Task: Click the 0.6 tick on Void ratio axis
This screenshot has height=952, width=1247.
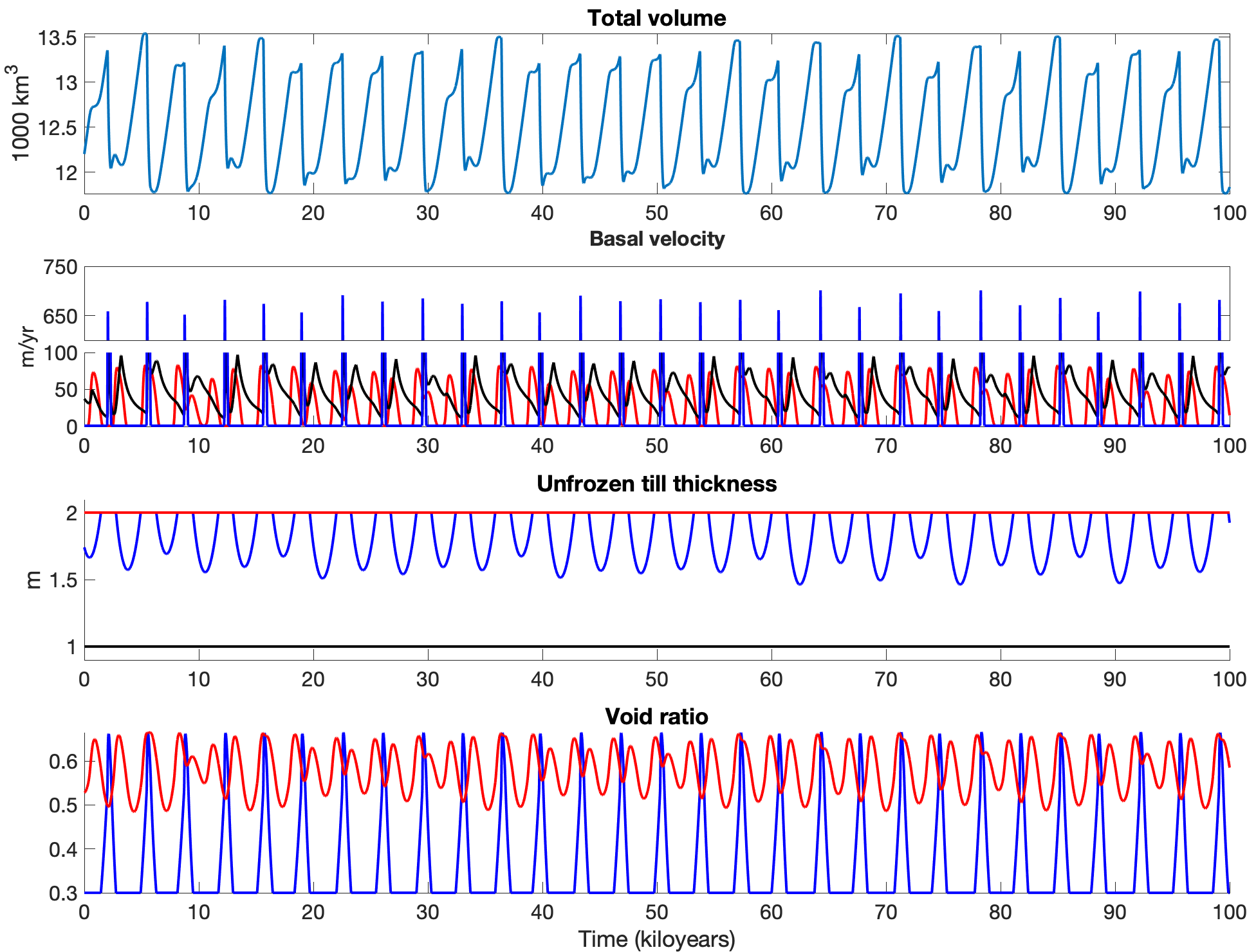Action: (x=63, y=762)
